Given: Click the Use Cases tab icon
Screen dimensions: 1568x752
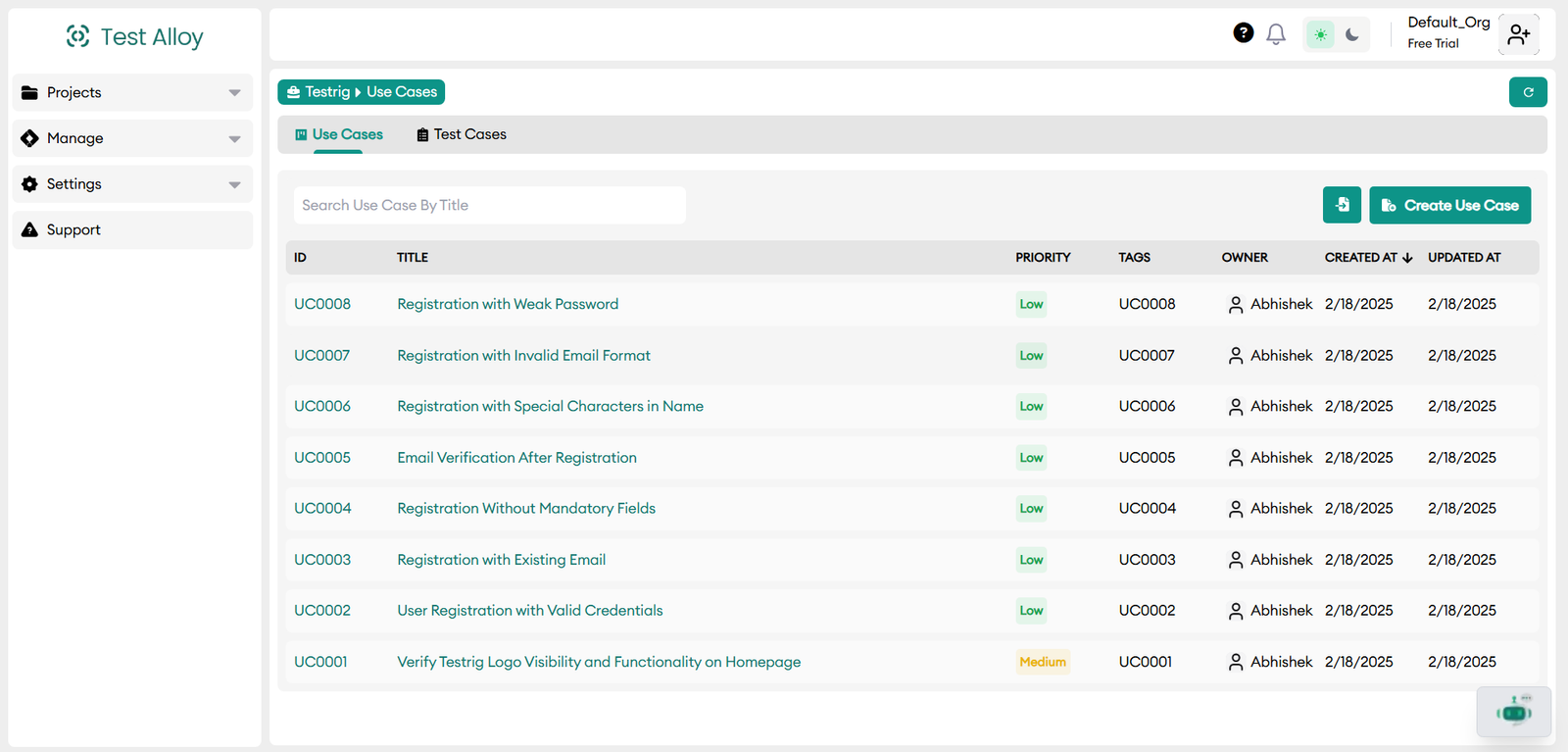Looking at the screenshot, I should pyautogui.click(x=301, y=135).
